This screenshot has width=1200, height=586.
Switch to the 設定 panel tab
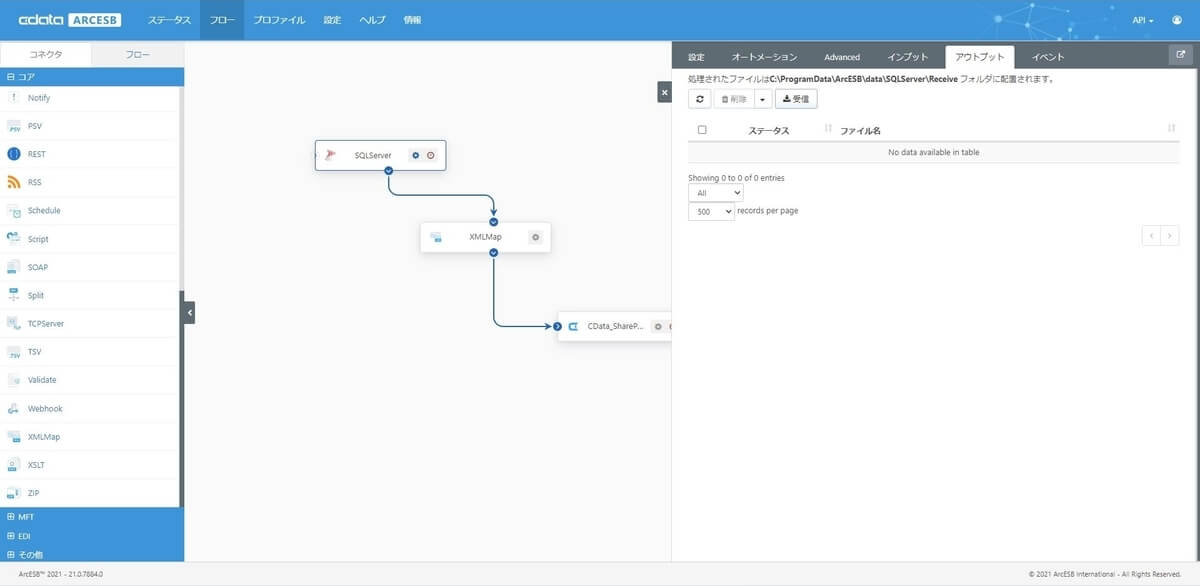click(696, 57)
